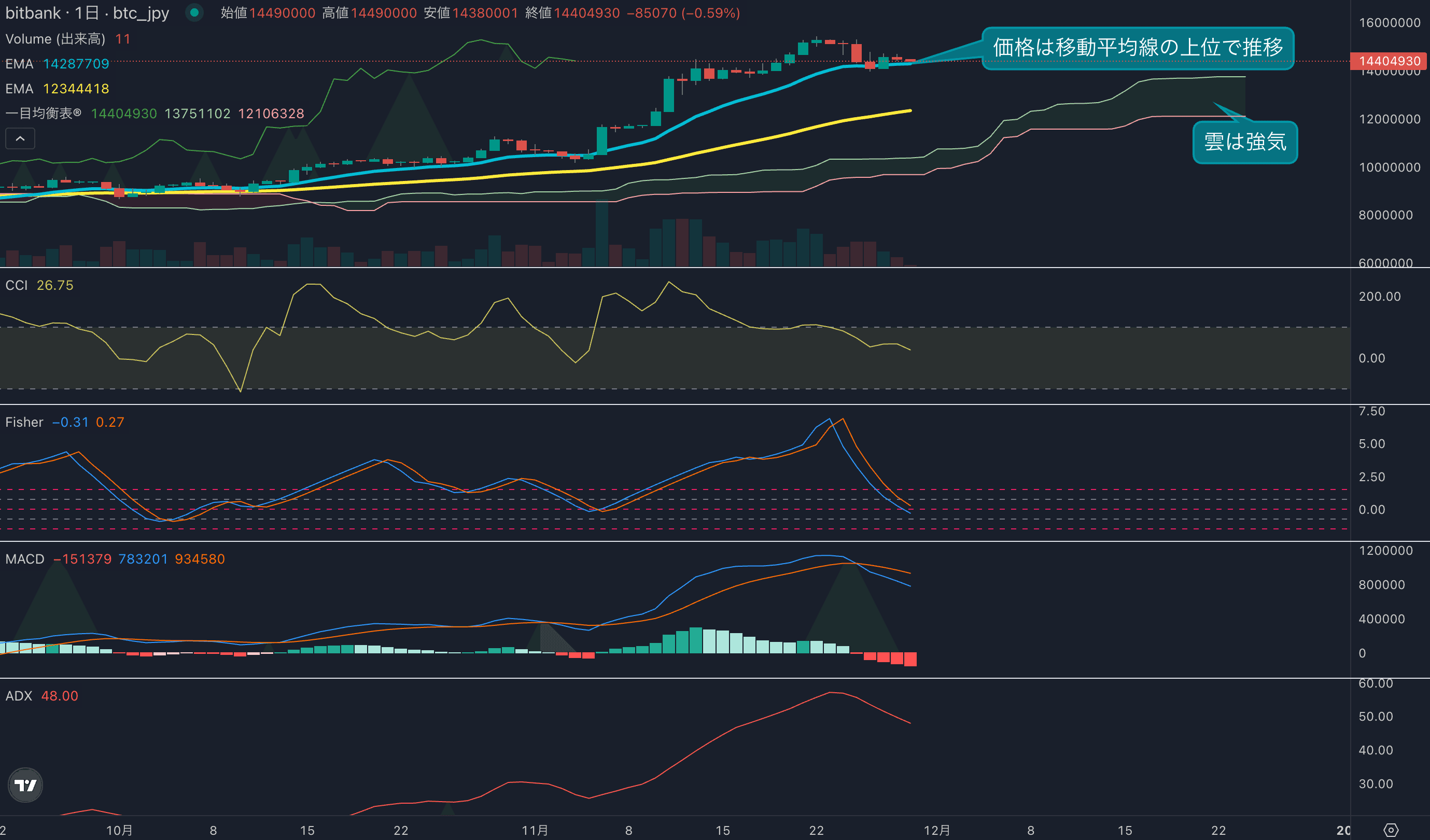
Task: Click the red current price label 14404930
Action: tap(1389, 61)
